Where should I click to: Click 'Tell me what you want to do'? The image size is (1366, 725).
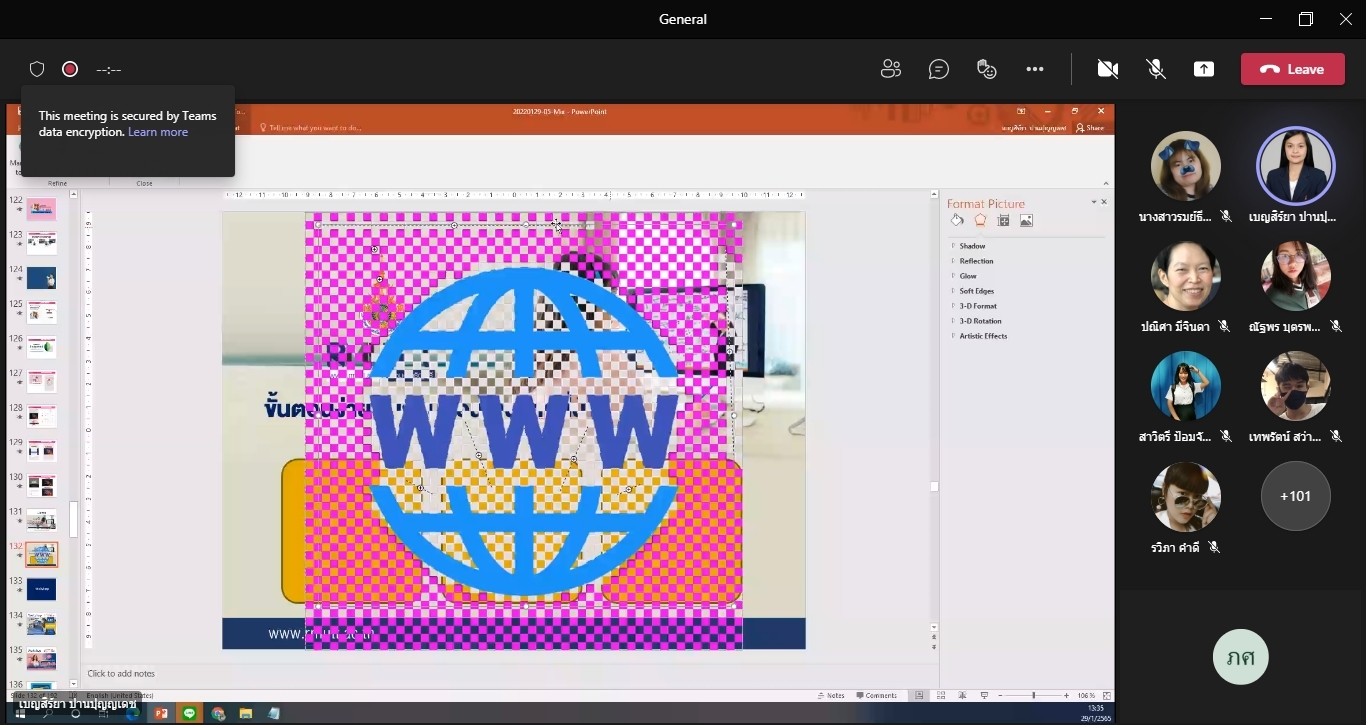tap(310, 128)
